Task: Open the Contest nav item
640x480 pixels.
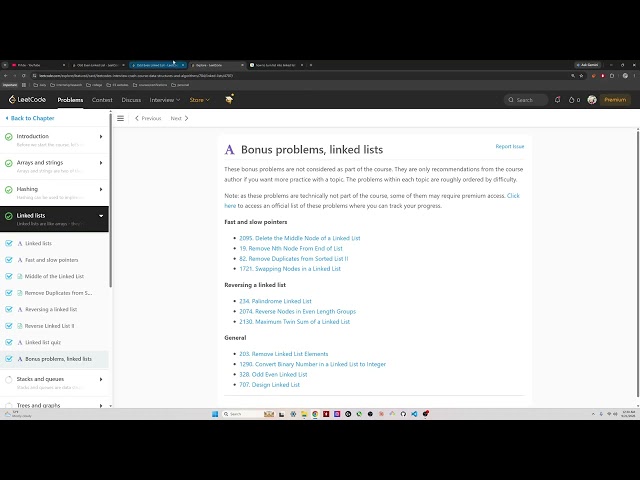Action: tap(102, 100)
